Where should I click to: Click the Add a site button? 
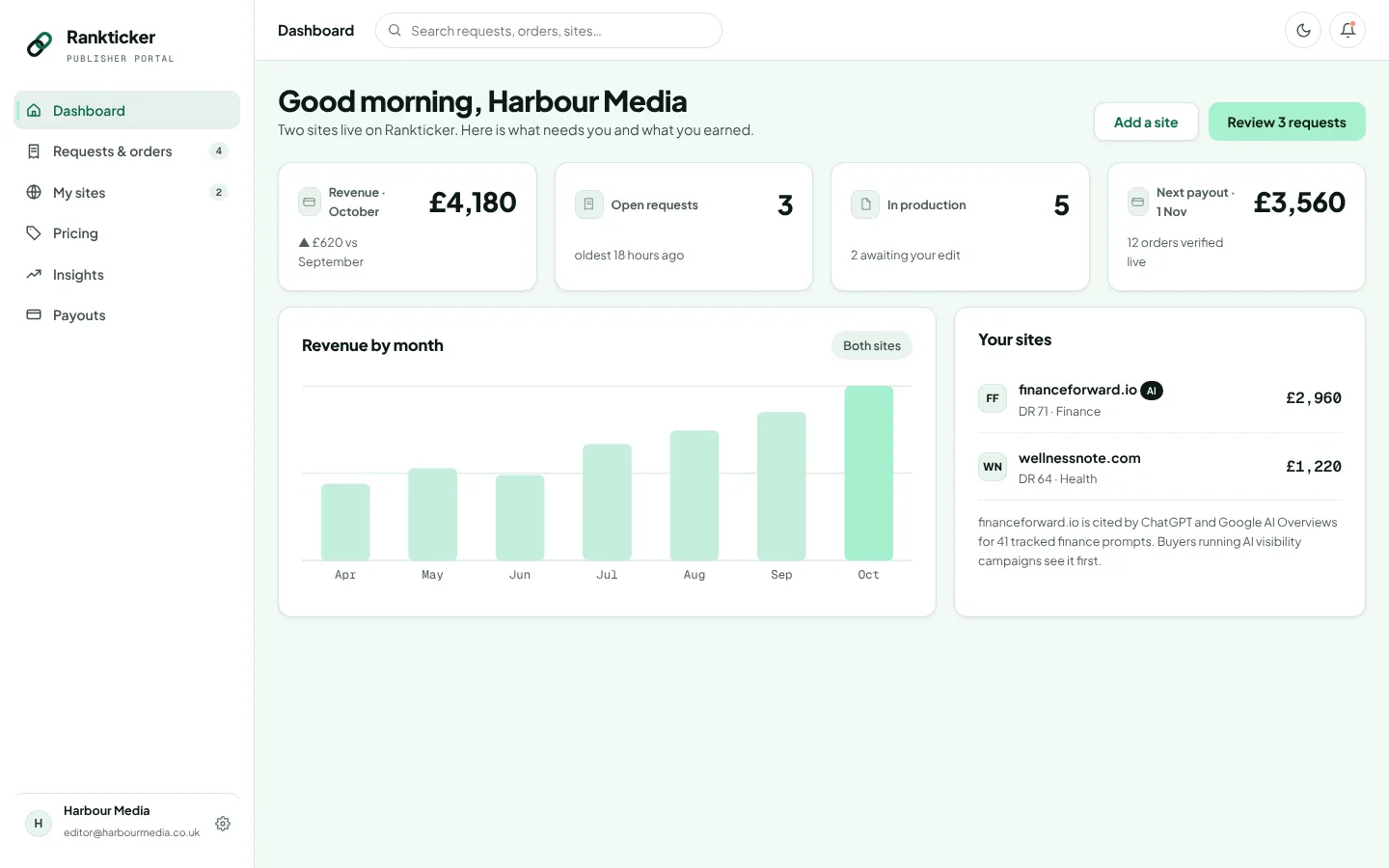click(1146, 122)
